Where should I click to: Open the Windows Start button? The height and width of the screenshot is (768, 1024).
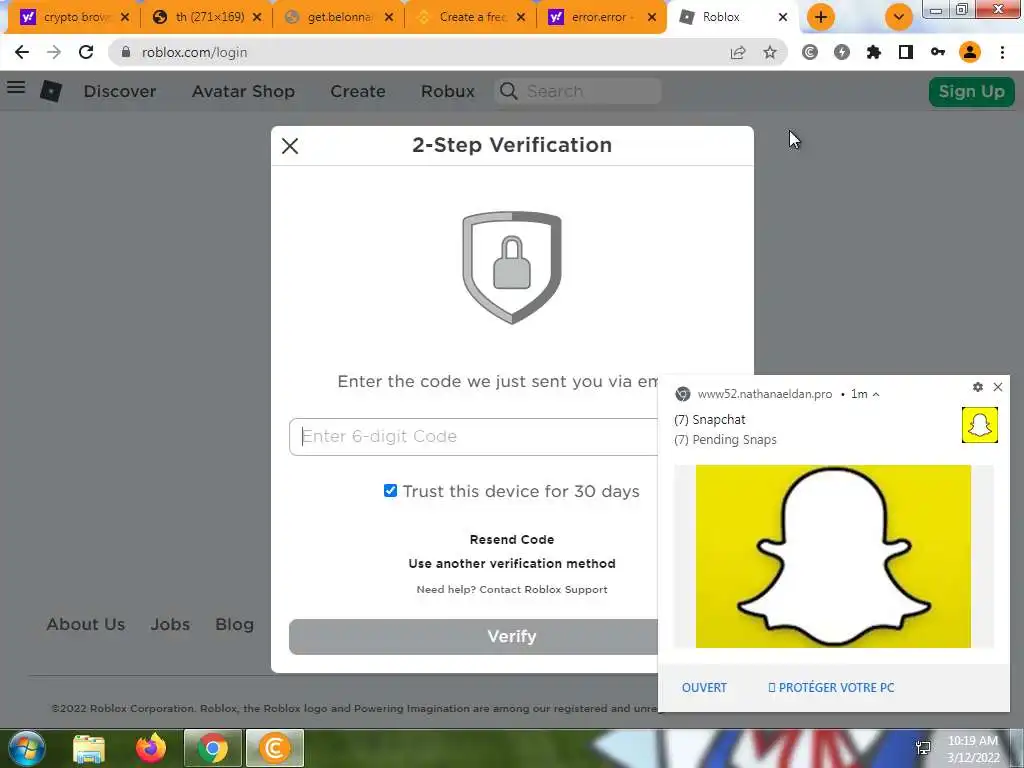(26, 748)
